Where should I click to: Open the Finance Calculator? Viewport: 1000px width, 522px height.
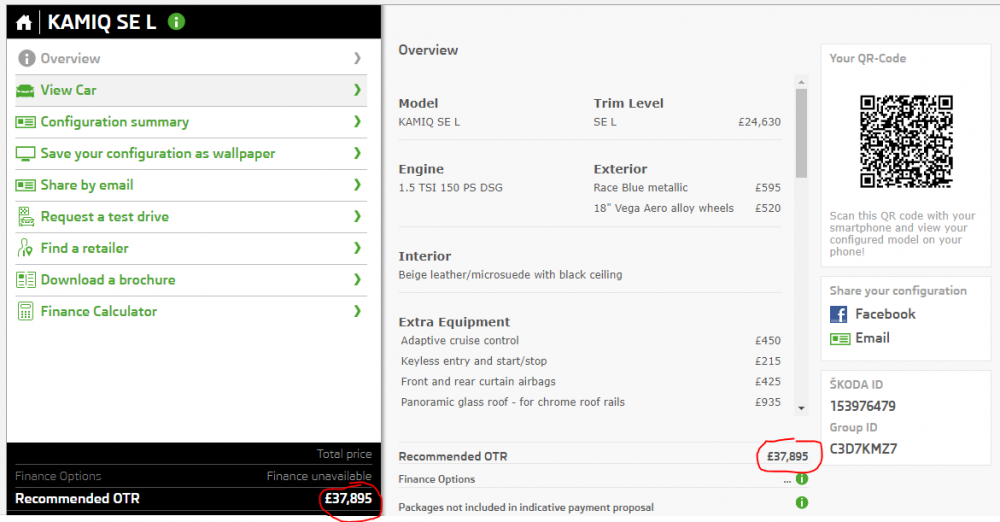click(x=191, y=311)
